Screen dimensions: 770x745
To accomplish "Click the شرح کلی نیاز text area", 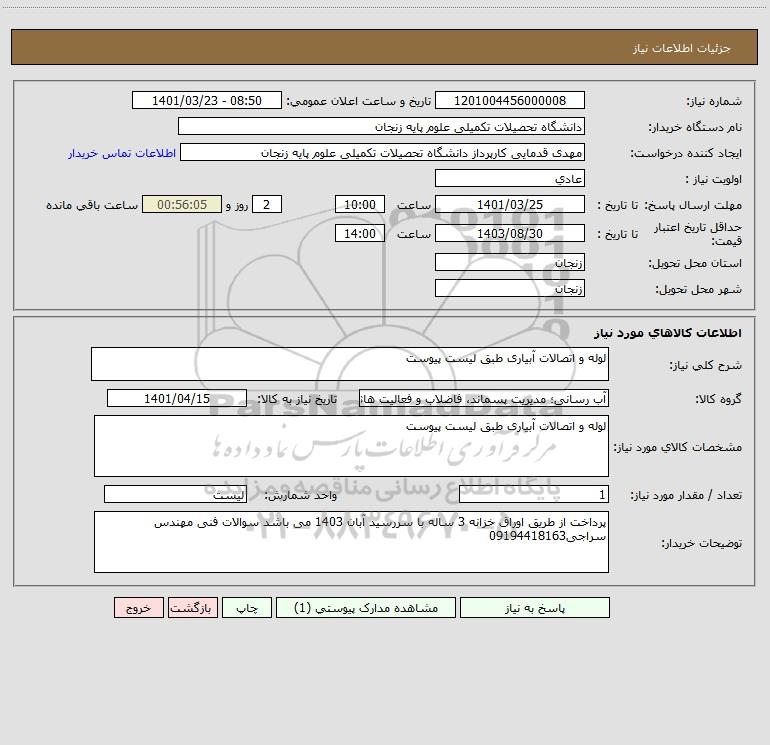I will point(350,364).
